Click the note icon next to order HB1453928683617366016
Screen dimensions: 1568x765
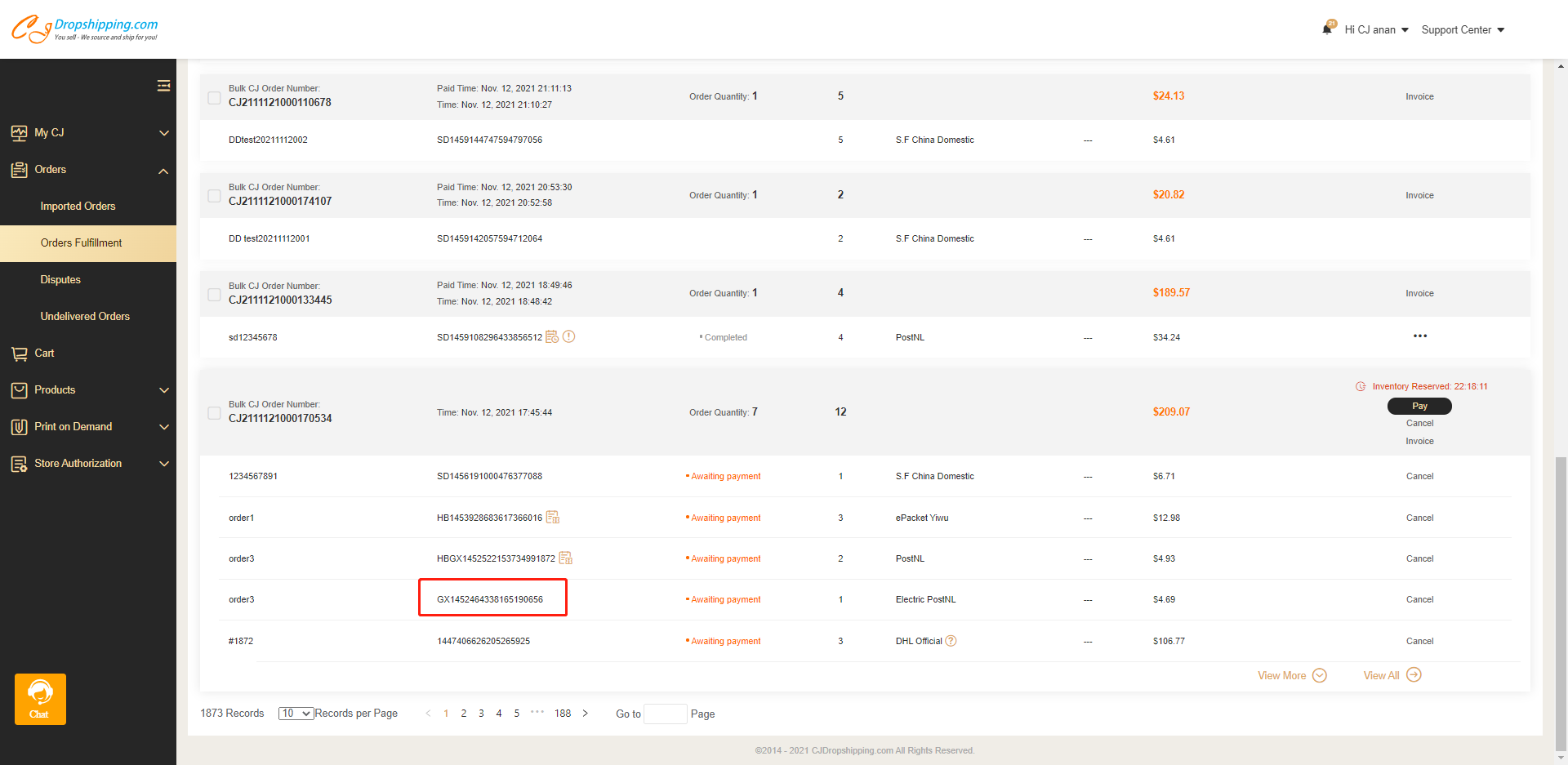(x=553, y=517)
